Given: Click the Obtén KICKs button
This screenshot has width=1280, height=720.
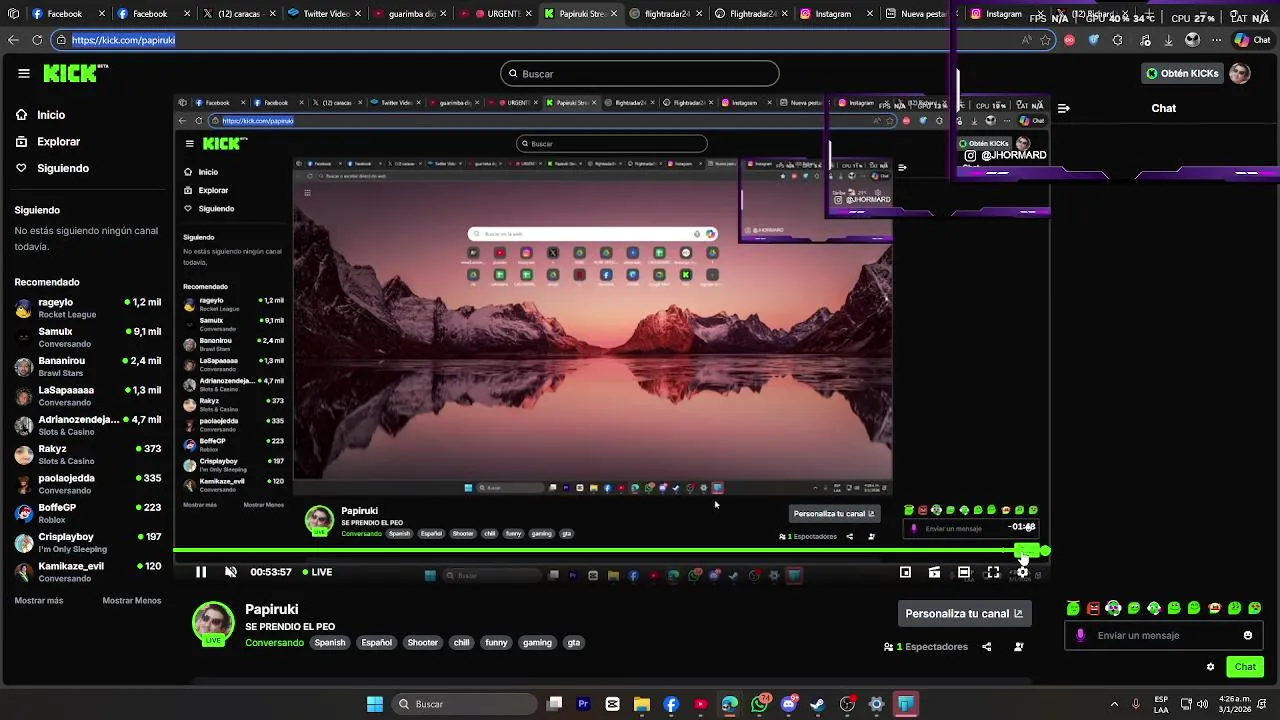Looking at the screenshot, I should pos(1182,73).
